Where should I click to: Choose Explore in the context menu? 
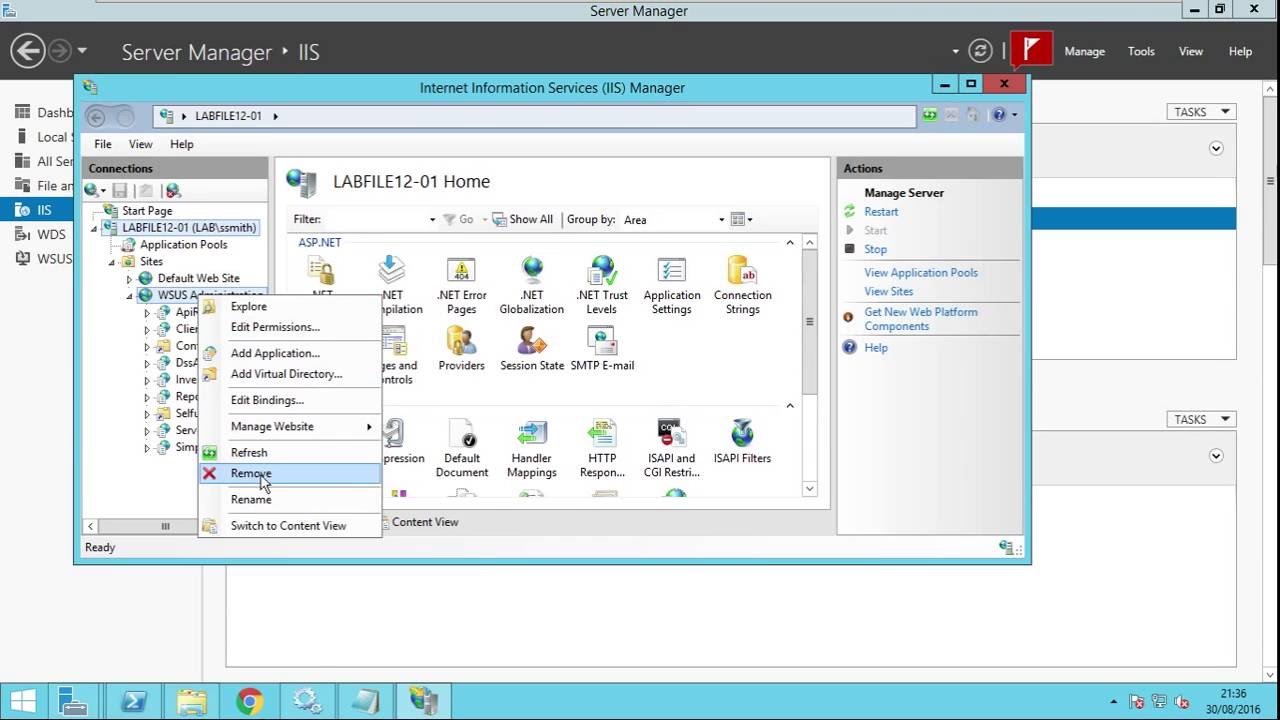tap(290, 306)
